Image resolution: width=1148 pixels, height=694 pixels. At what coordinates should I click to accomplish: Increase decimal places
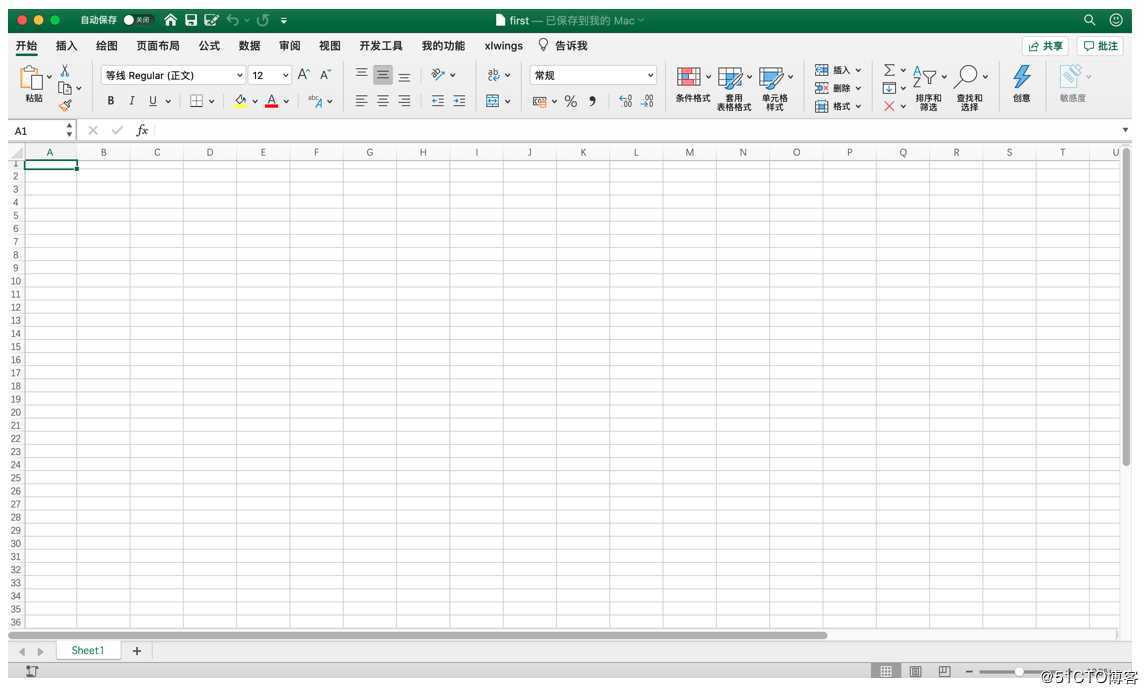[x=625, y=101]
